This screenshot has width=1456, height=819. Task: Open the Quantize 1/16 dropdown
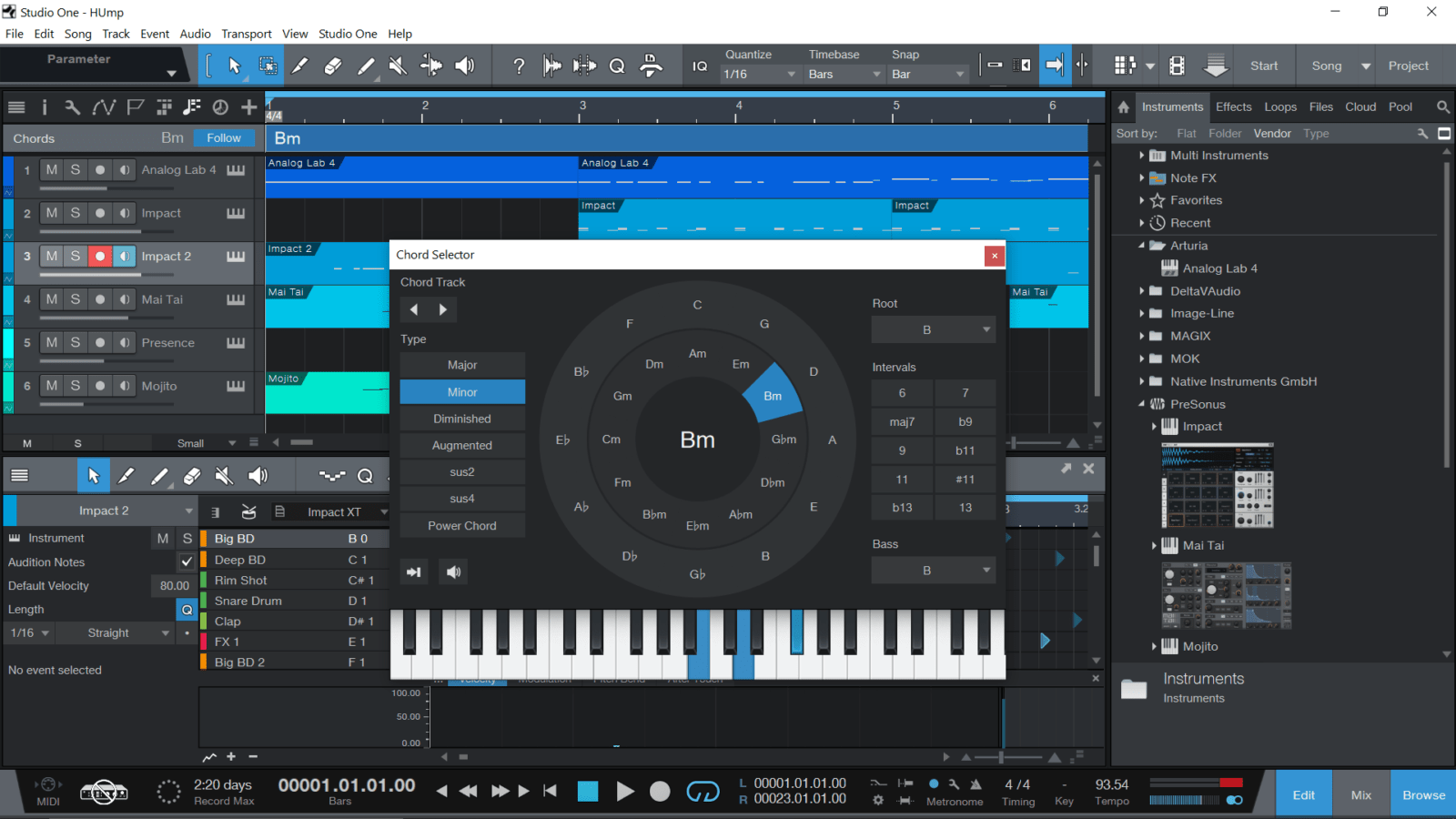(x=760, y=75)
